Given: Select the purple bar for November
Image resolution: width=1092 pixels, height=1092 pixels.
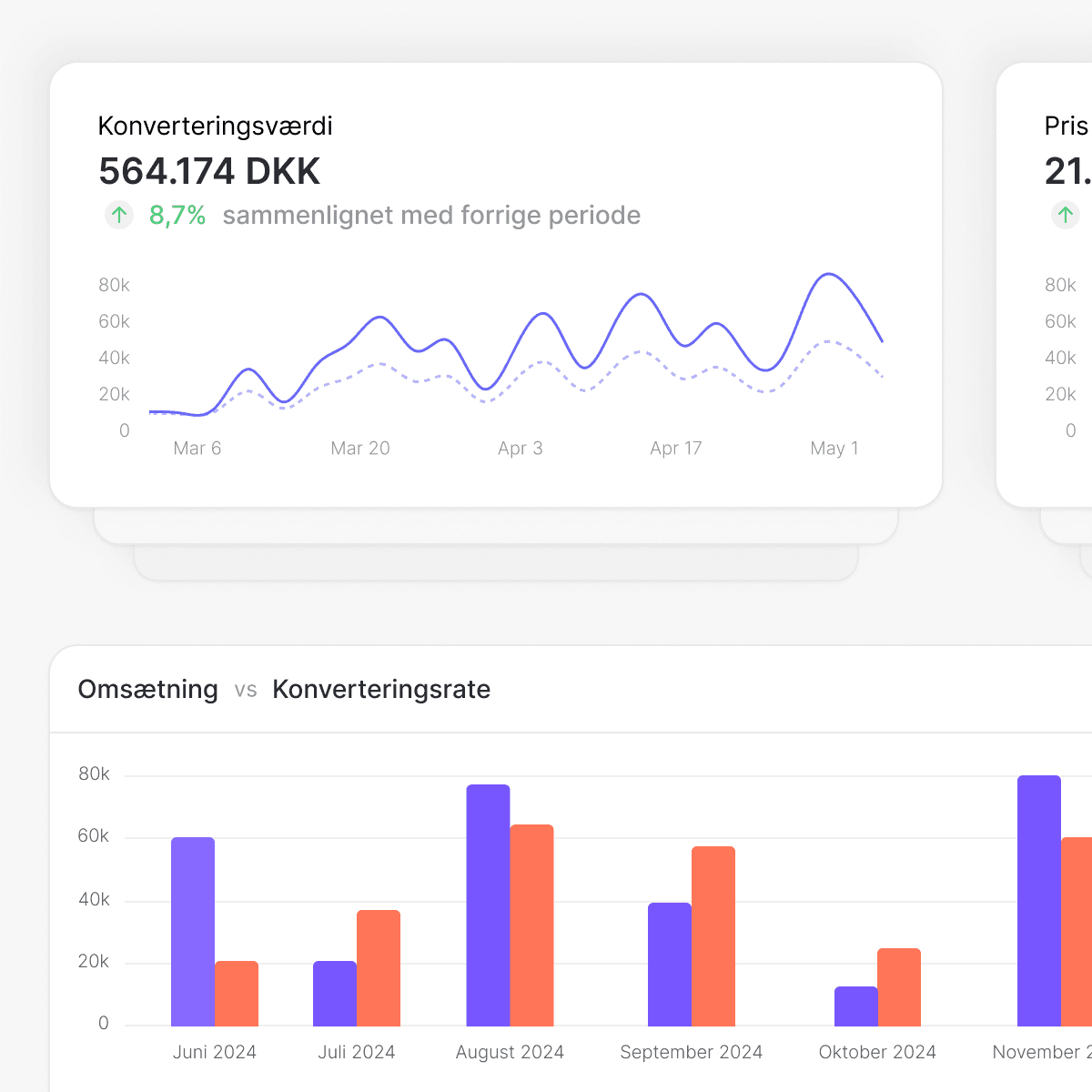Looking at the screenshot, I should tap(1039, 901).
